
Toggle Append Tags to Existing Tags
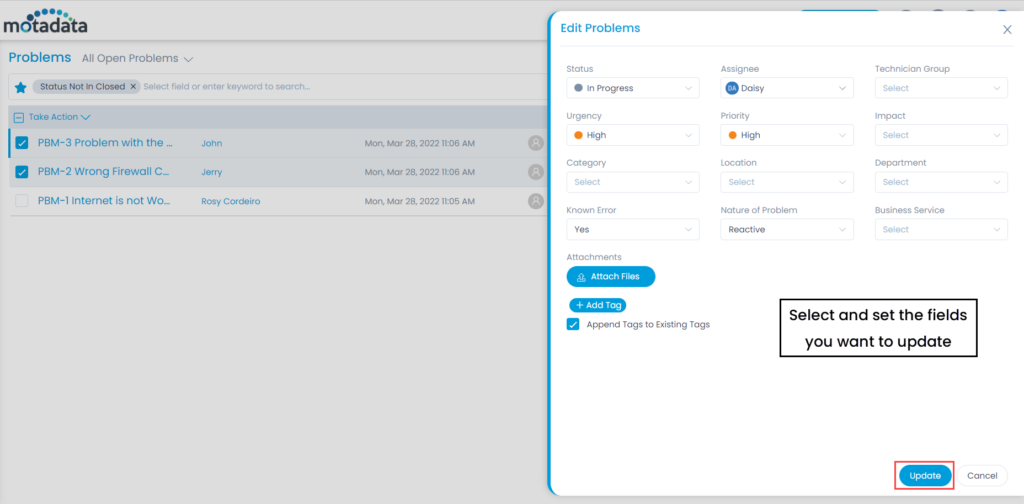(x=573, y=324)
